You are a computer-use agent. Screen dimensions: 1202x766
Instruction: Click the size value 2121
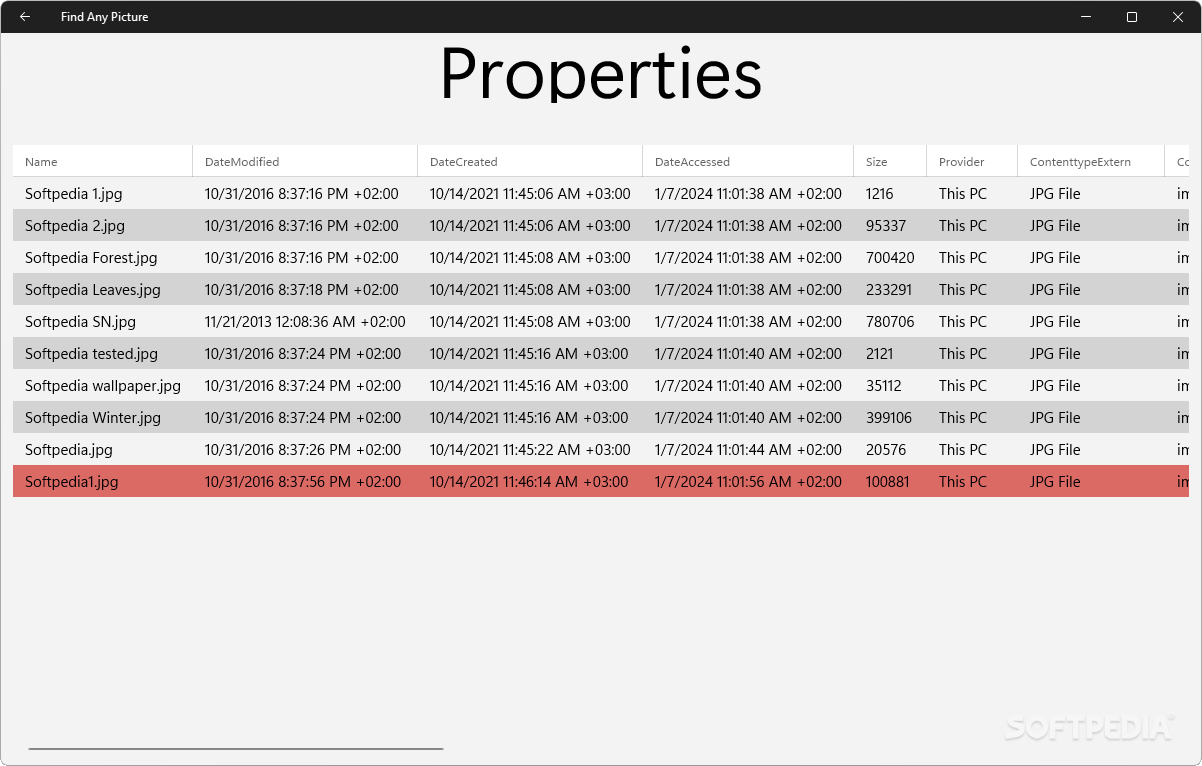pos(880,354)
